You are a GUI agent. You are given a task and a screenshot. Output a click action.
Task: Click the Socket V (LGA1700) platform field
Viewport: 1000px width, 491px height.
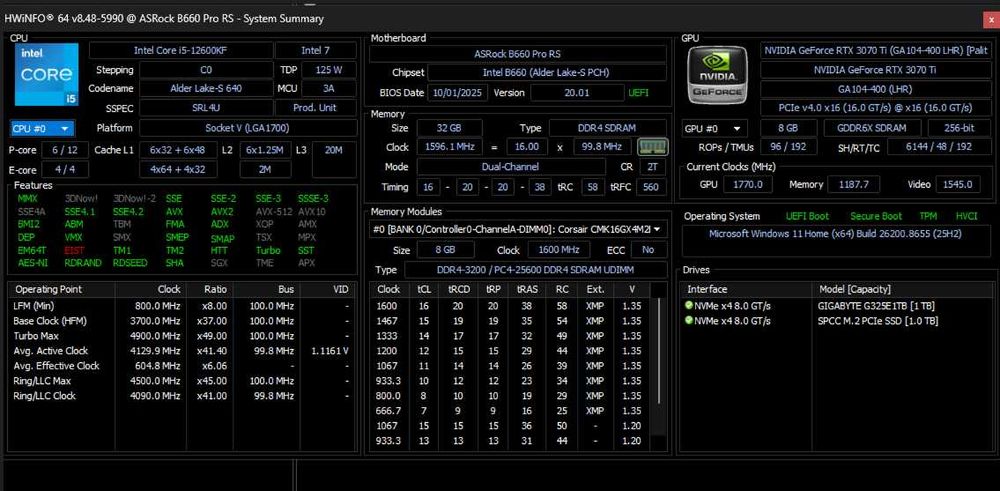coord(248,128)
